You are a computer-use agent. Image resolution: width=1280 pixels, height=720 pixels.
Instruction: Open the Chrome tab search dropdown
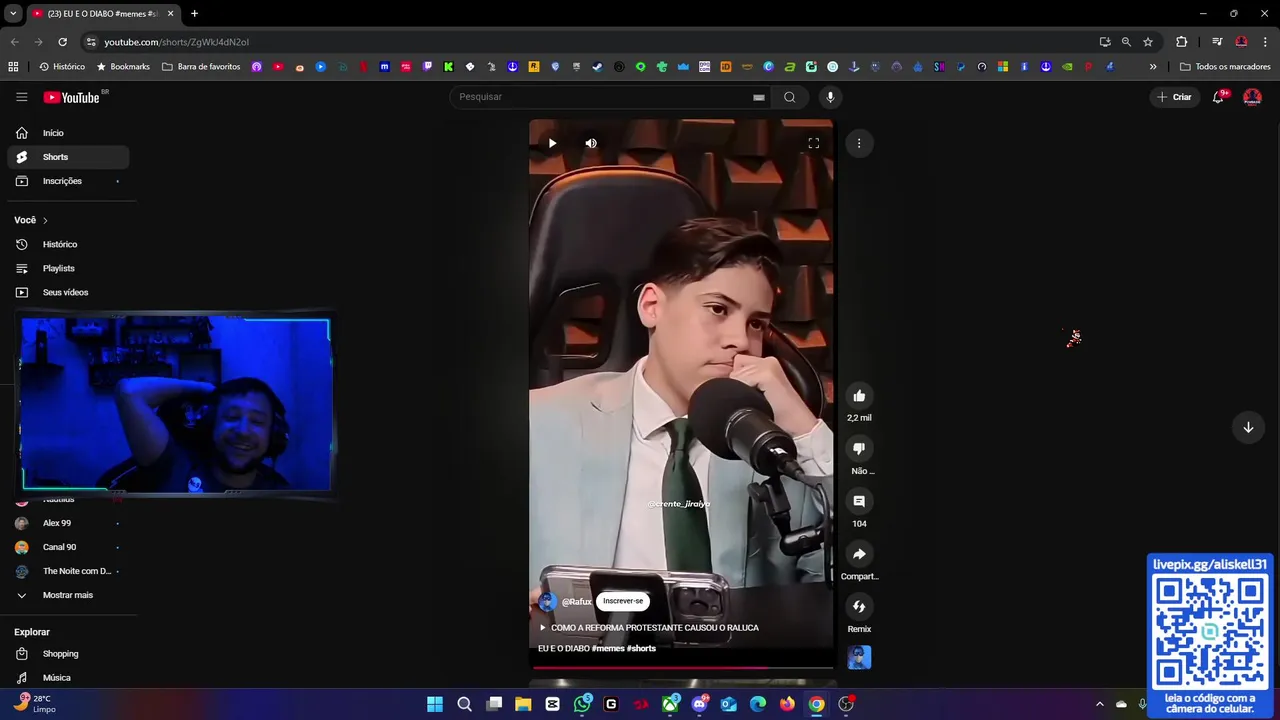(x=13, y=13)
